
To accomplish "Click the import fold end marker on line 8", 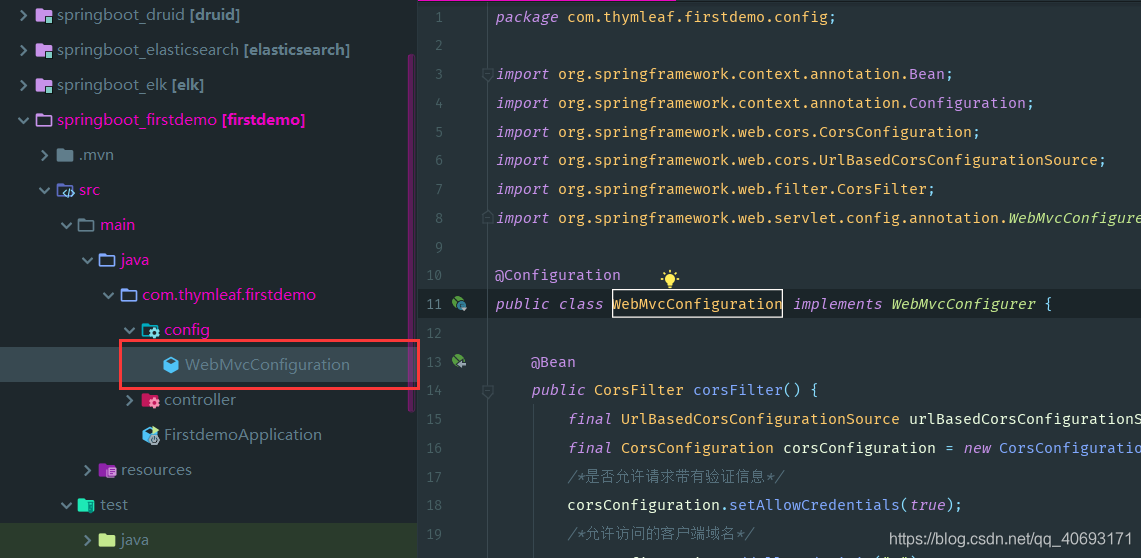I will click(x=488, y=218).
